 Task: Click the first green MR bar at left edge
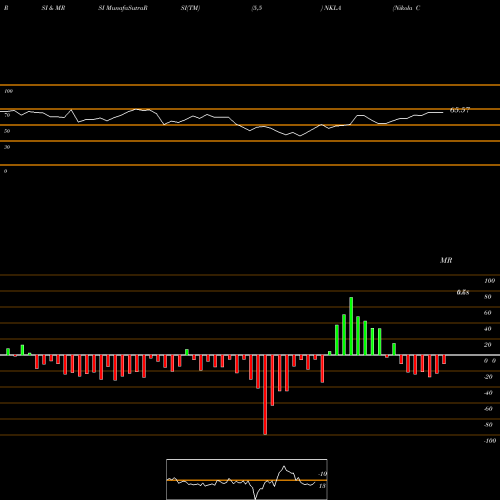point(8,352)
